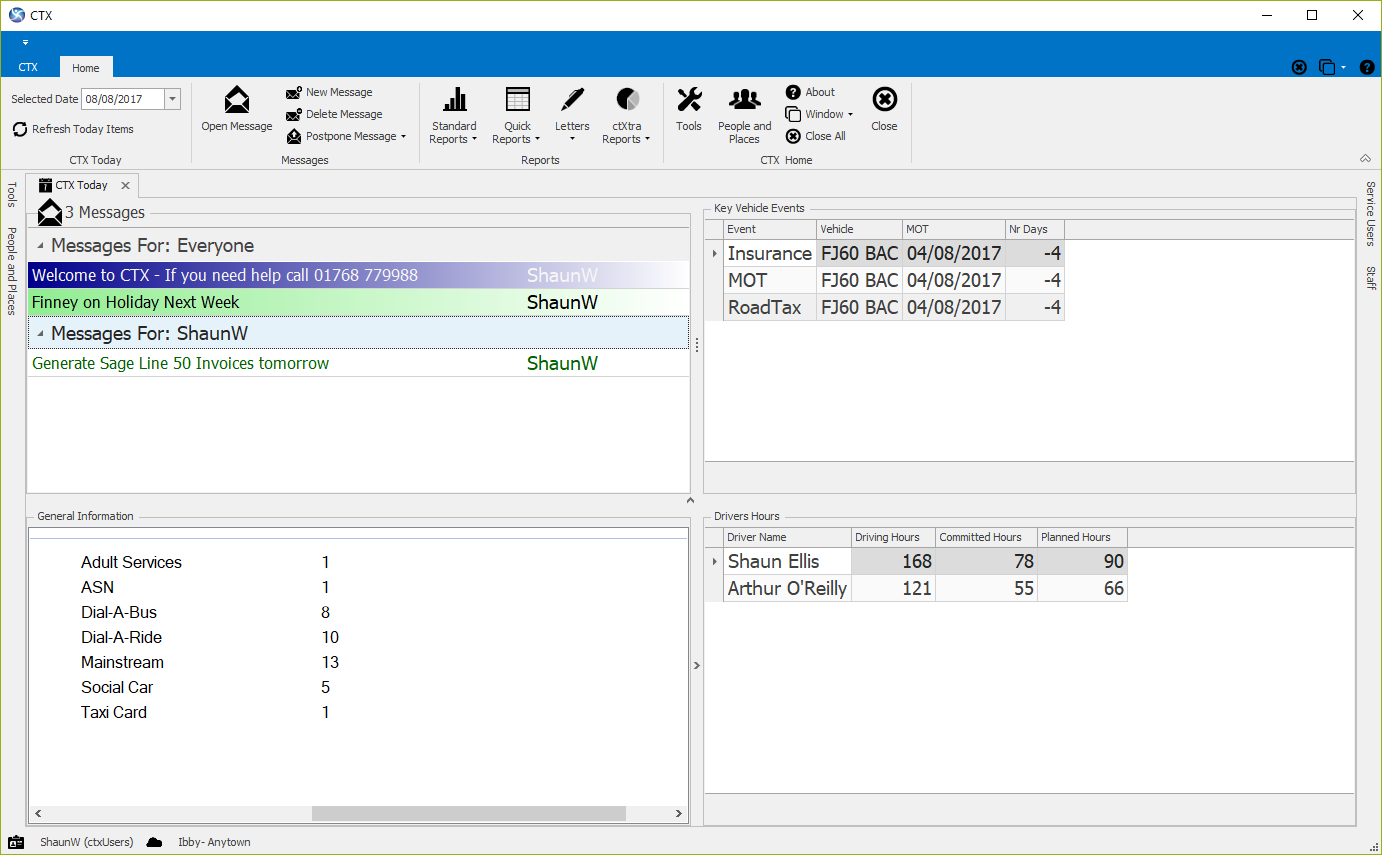Switch to the CTX ribbon tab
The height and width of the screenshot is (855, 1382).
pos(28,67)
